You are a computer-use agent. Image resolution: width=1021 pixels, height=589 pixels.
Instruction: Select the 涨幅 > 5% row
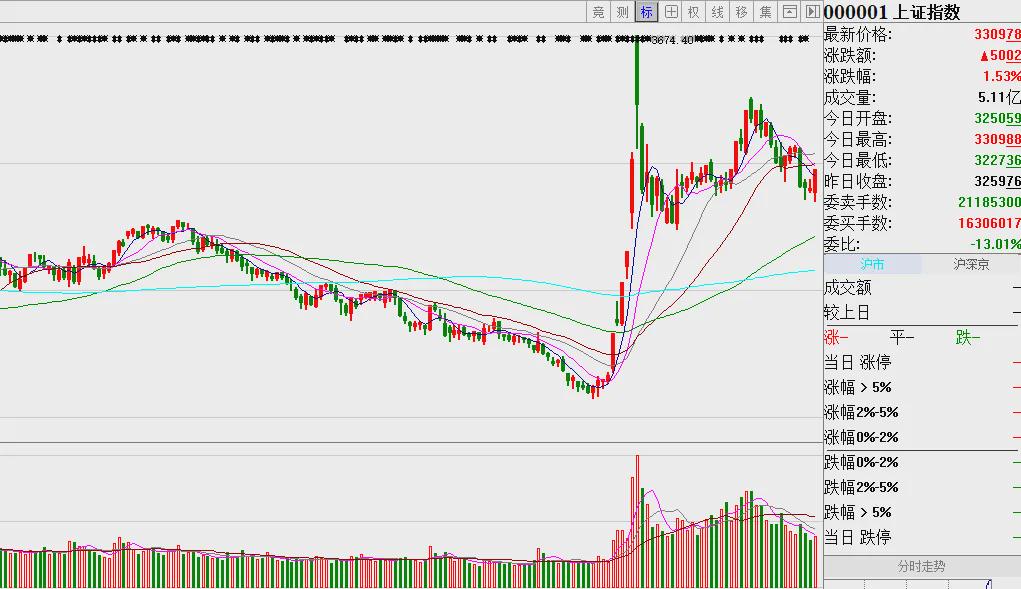point(921,387)
